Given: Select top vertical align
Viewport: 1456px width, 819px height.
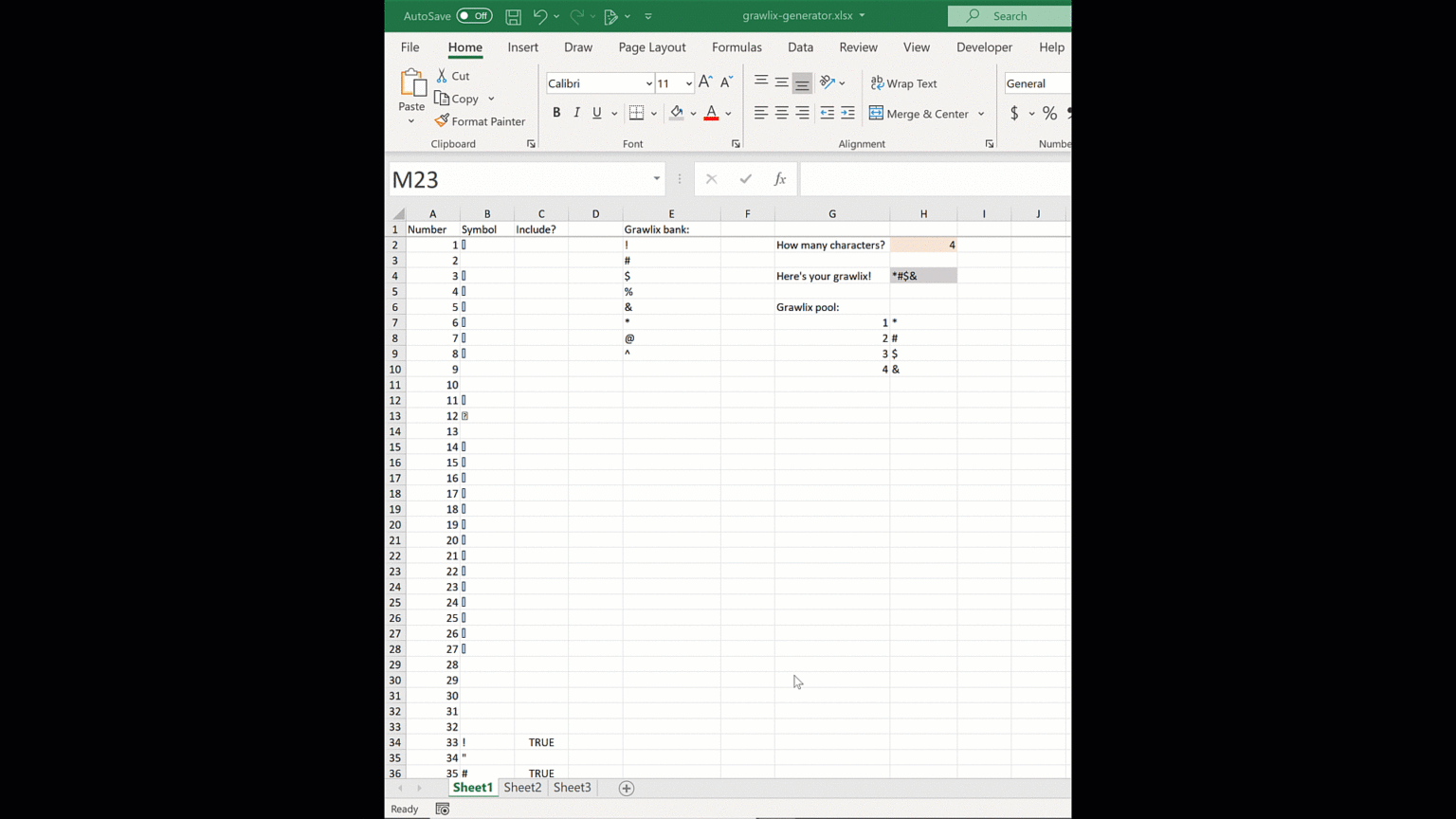Looking at the screenshot, I should (x=760, y=82).
